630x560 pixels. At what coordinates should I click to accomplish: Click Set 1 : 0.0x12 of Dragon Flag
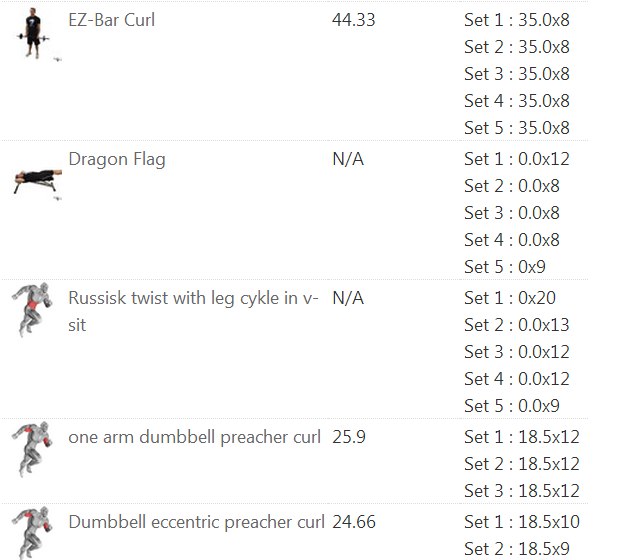(x=517, y=159)
